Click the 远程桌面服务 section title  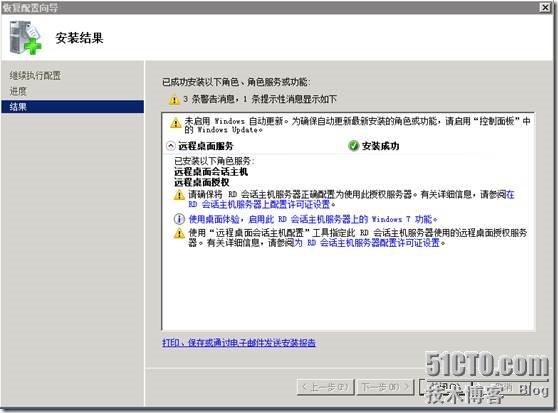coord(206,146)
